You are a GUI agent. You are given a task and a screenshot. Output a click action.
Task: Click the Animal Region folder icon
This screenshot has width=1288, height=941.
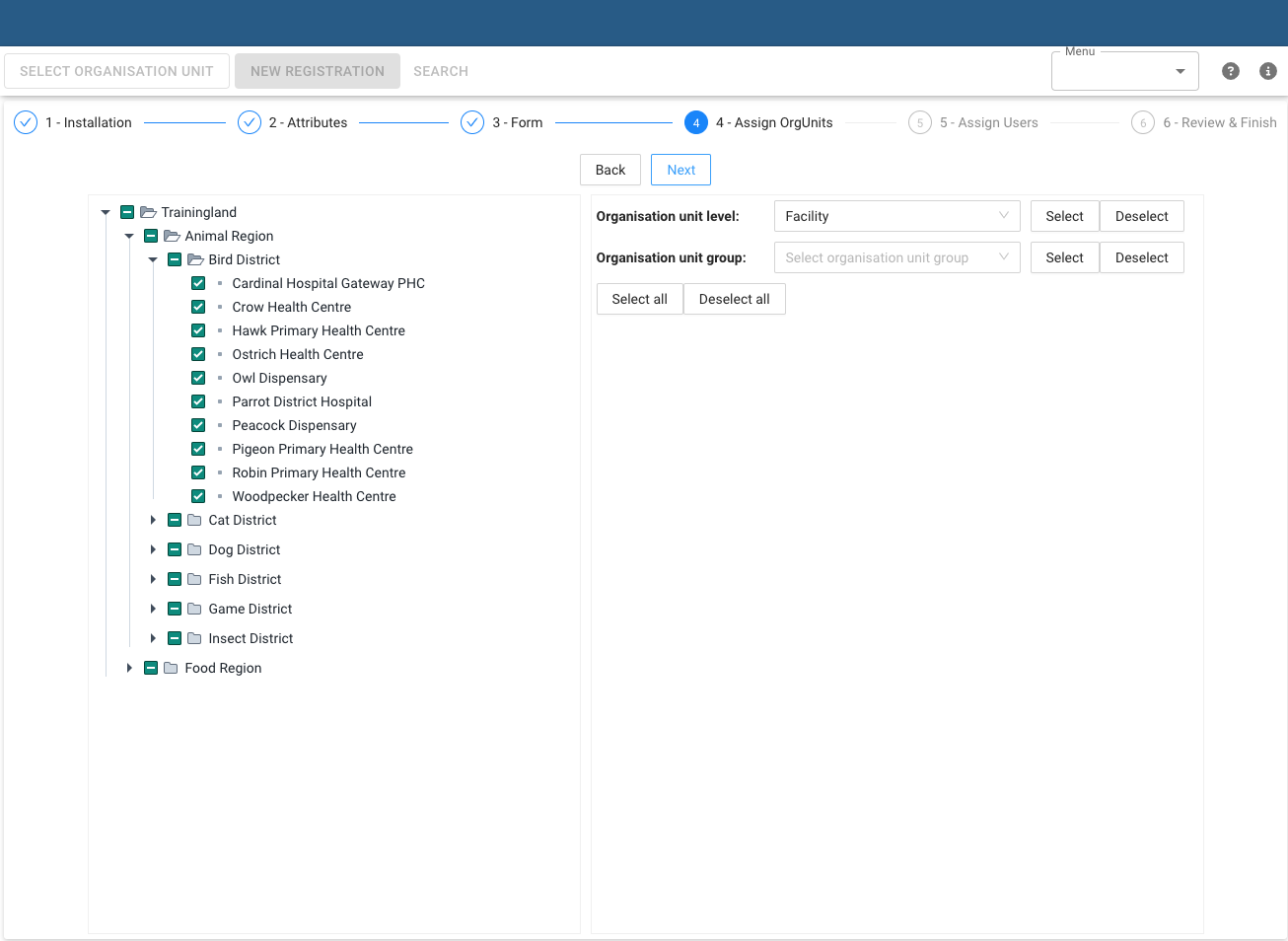coord(172,236)
